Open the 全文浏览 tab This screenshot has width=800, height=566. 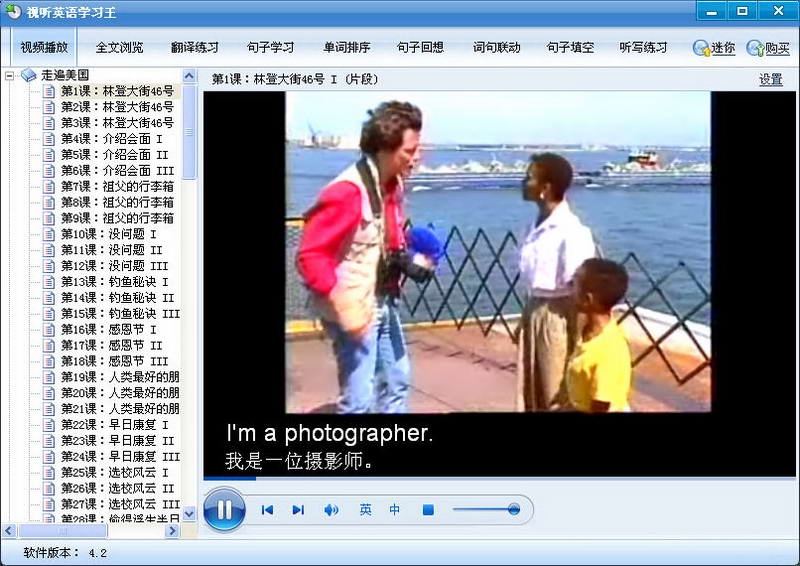(x=119, y=47)
